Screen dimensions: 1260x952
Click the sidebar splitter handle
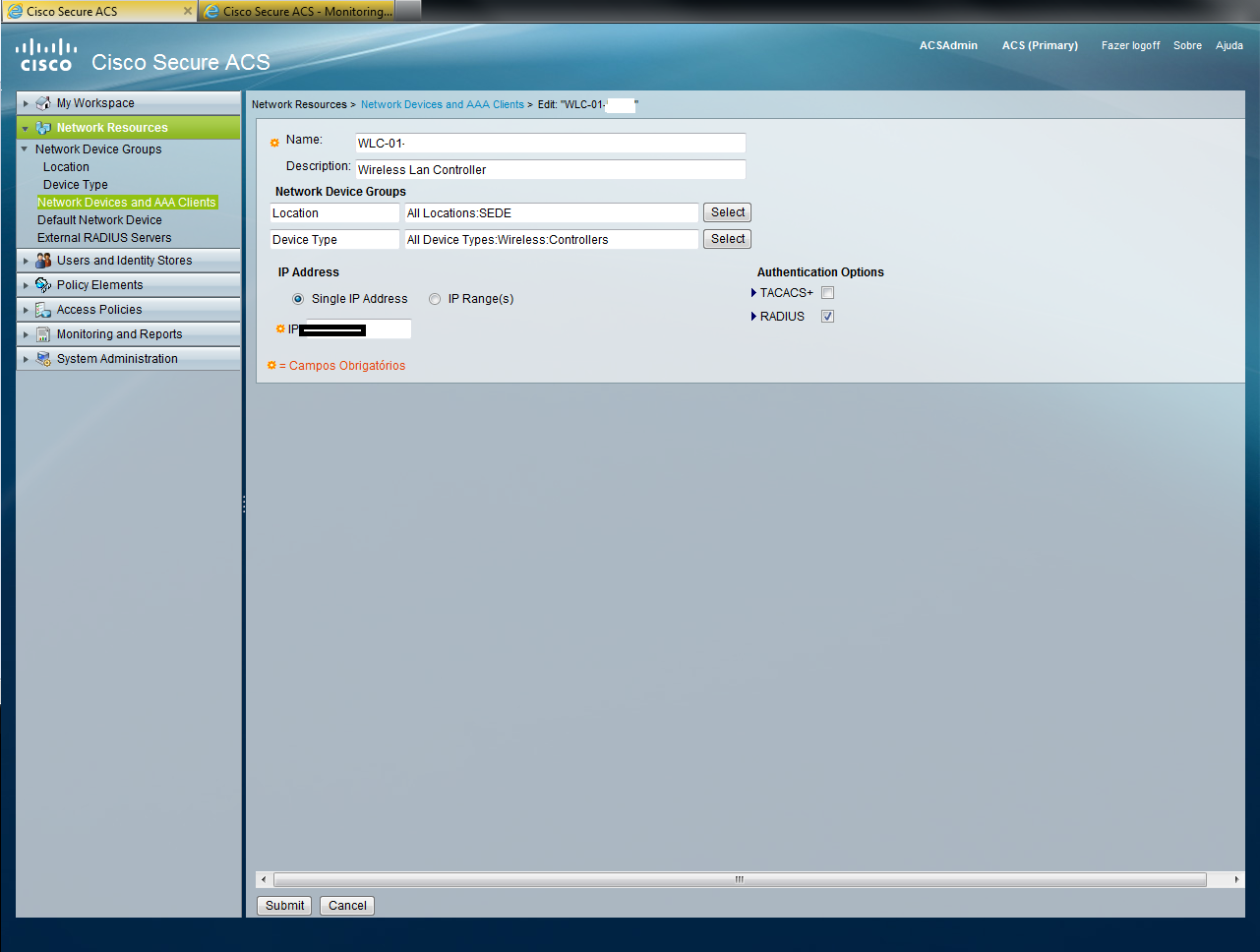[x=244, y=505]
